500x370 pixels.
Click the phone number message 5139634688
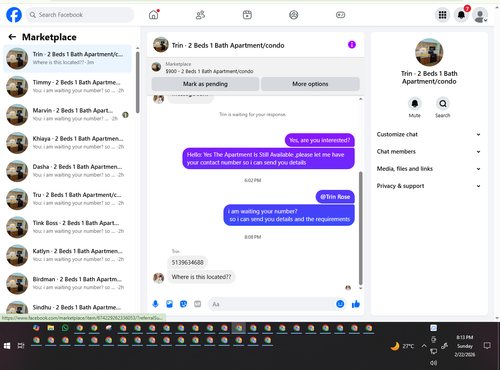pyautogui.click(x=187, y=262)
